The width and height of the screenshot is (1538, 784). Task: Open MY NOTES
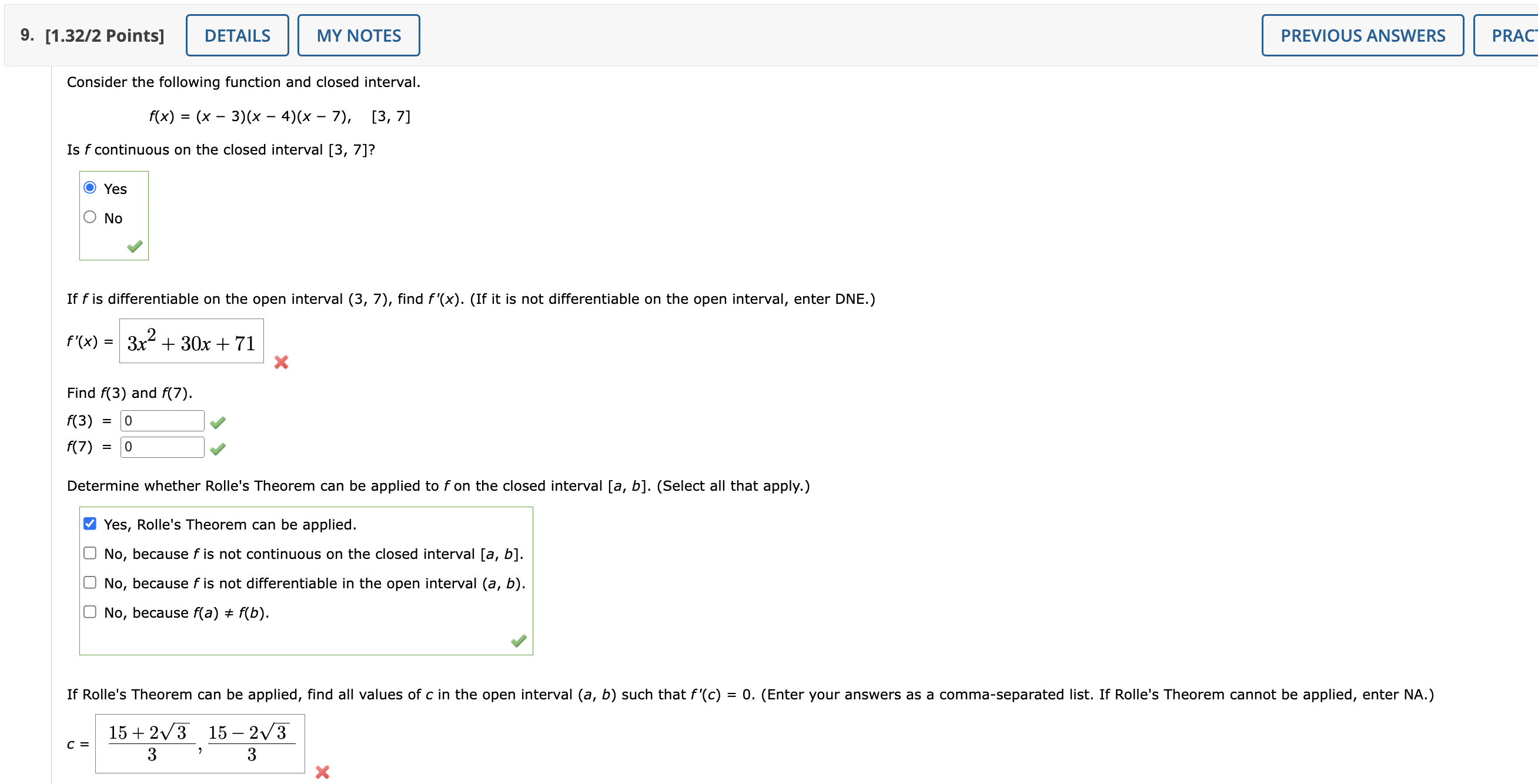pyautogui.click(x=358, y=35)
